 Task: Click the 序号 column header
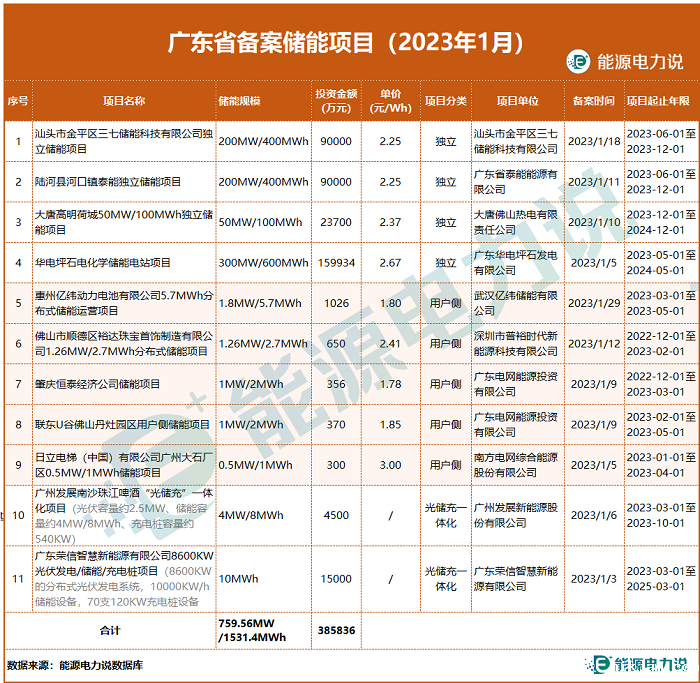[18, 102]
